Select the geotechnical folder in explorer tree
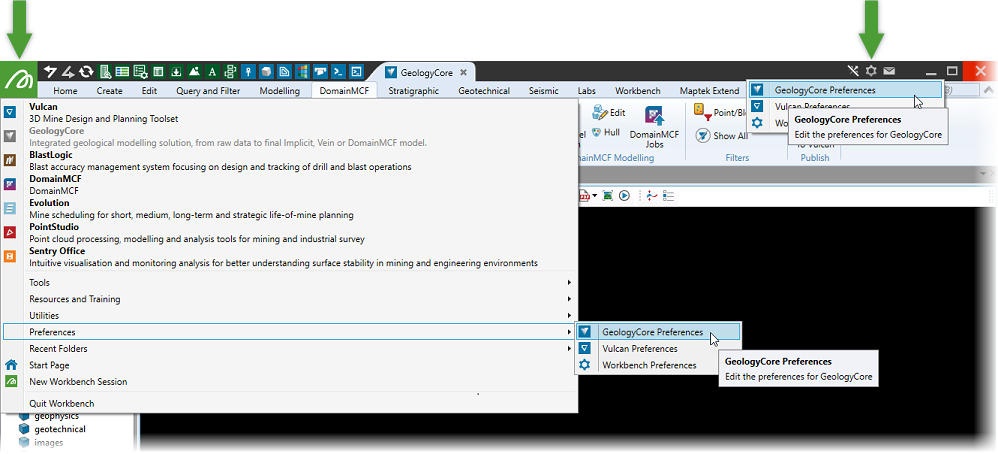This screenshot has width=998, height=454. coord(60,429)
